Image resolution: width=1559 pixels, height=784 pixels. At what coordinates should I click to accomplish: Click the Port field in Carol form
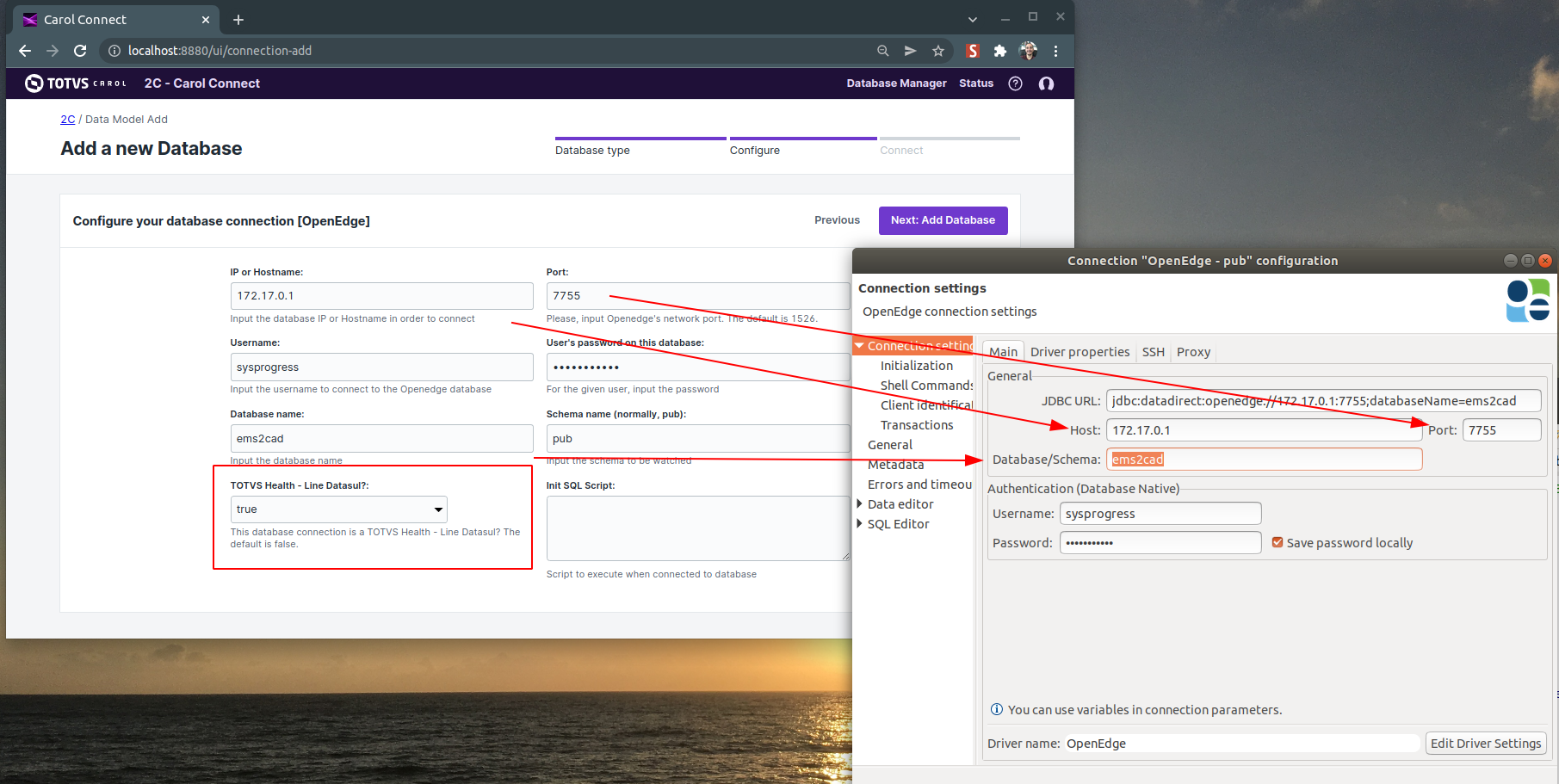click(698, 296)
